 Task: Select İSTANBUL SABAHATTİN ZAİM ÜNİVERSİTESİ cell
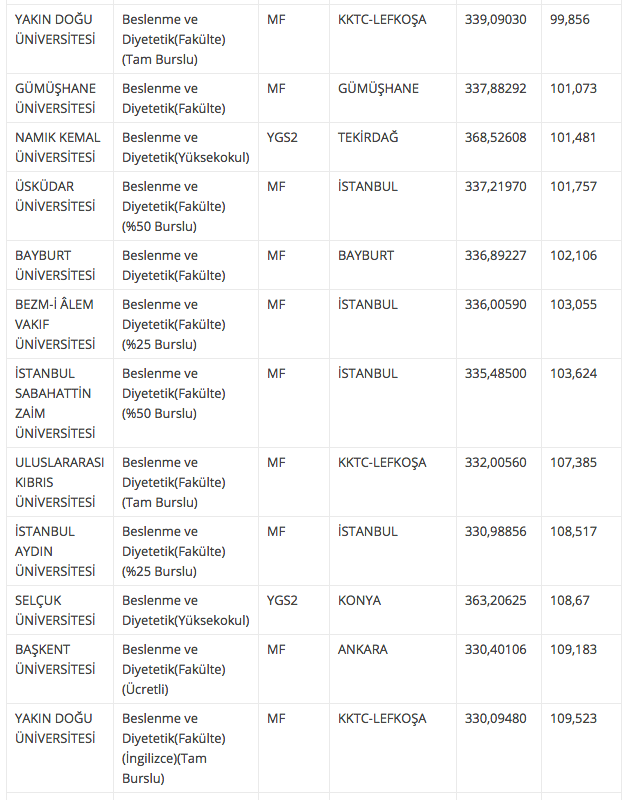point(56,403)
